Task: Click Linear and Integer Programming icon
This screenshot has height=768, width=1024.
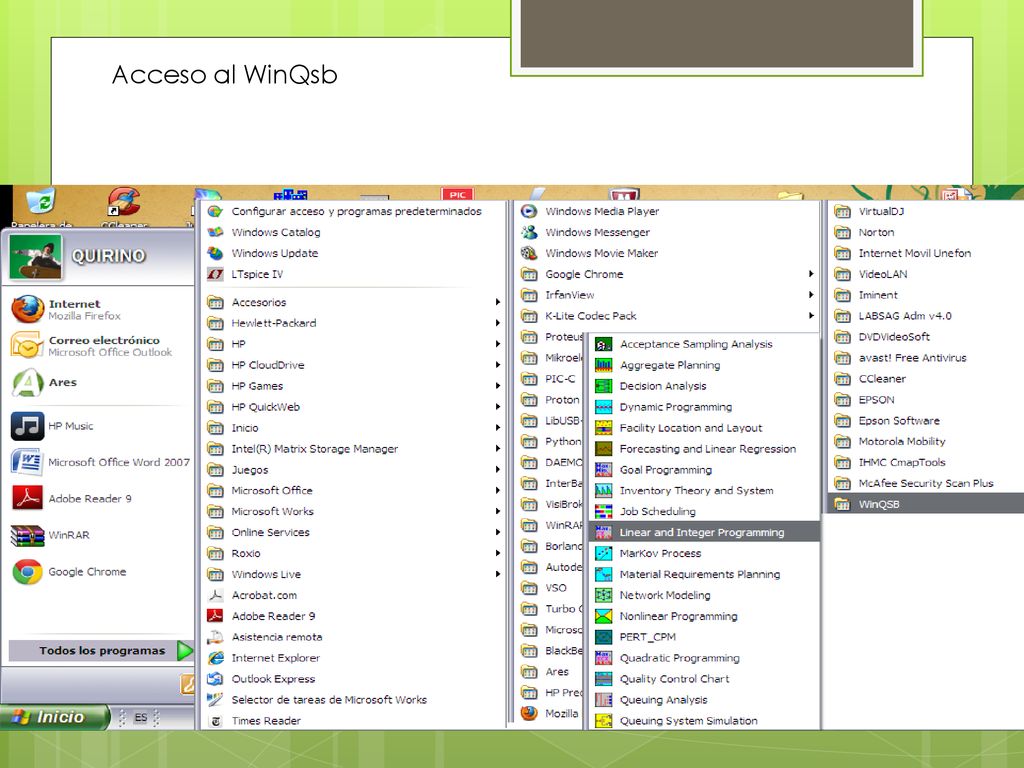Action: click(603, 532)
